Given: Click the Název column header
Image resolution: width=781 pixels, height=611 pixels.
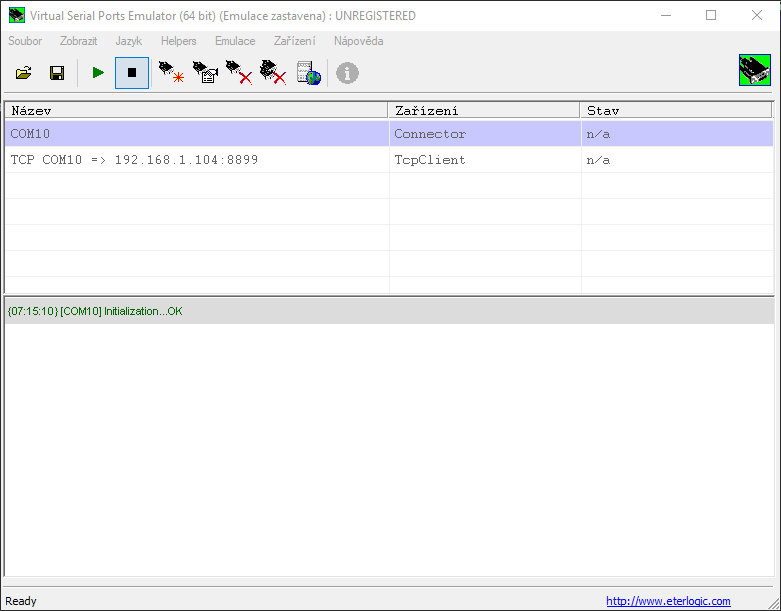Looking at the screenshot, I should 196,110.
